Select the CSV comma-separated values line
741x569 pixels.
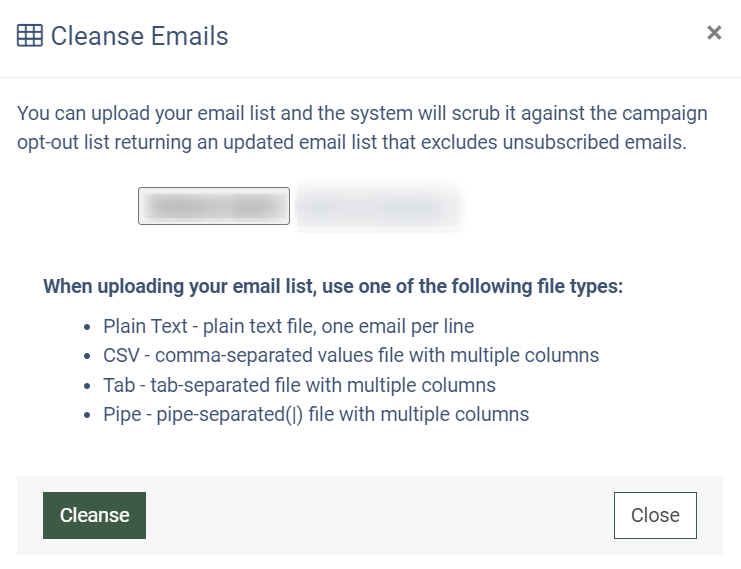351,355
